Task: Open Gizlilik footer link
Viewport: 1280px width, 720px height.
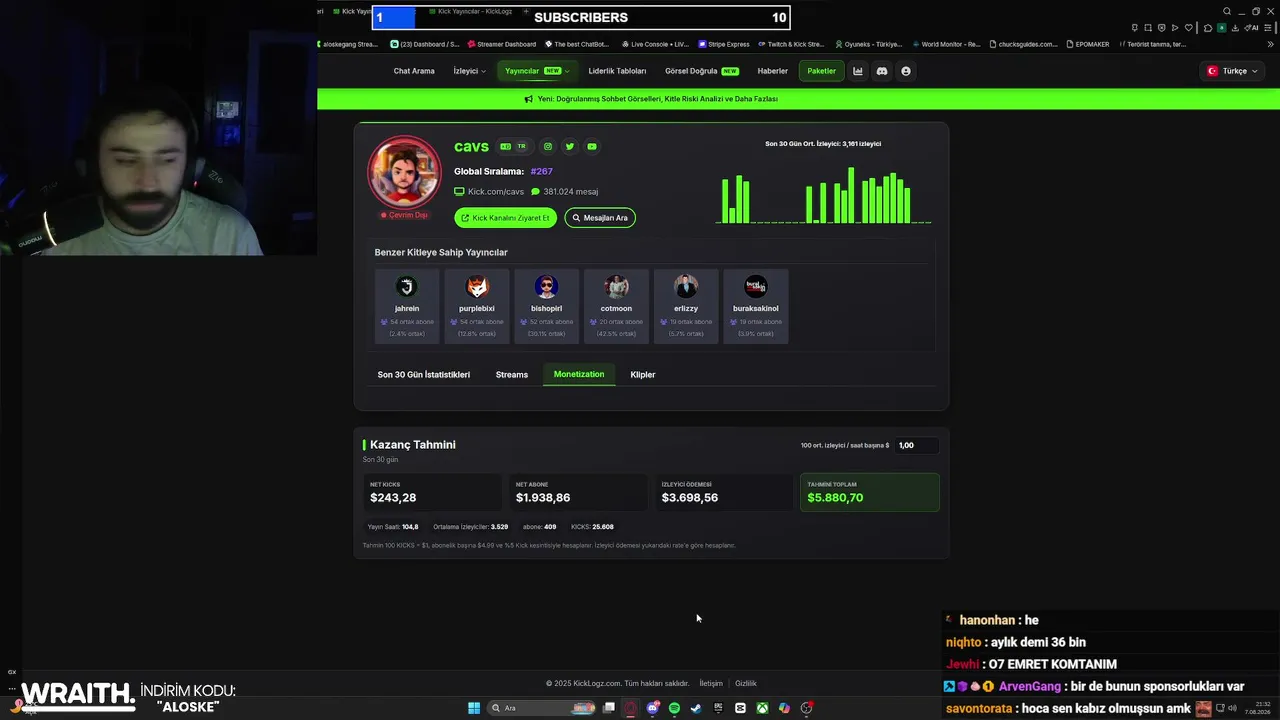Action: point(746,684)
